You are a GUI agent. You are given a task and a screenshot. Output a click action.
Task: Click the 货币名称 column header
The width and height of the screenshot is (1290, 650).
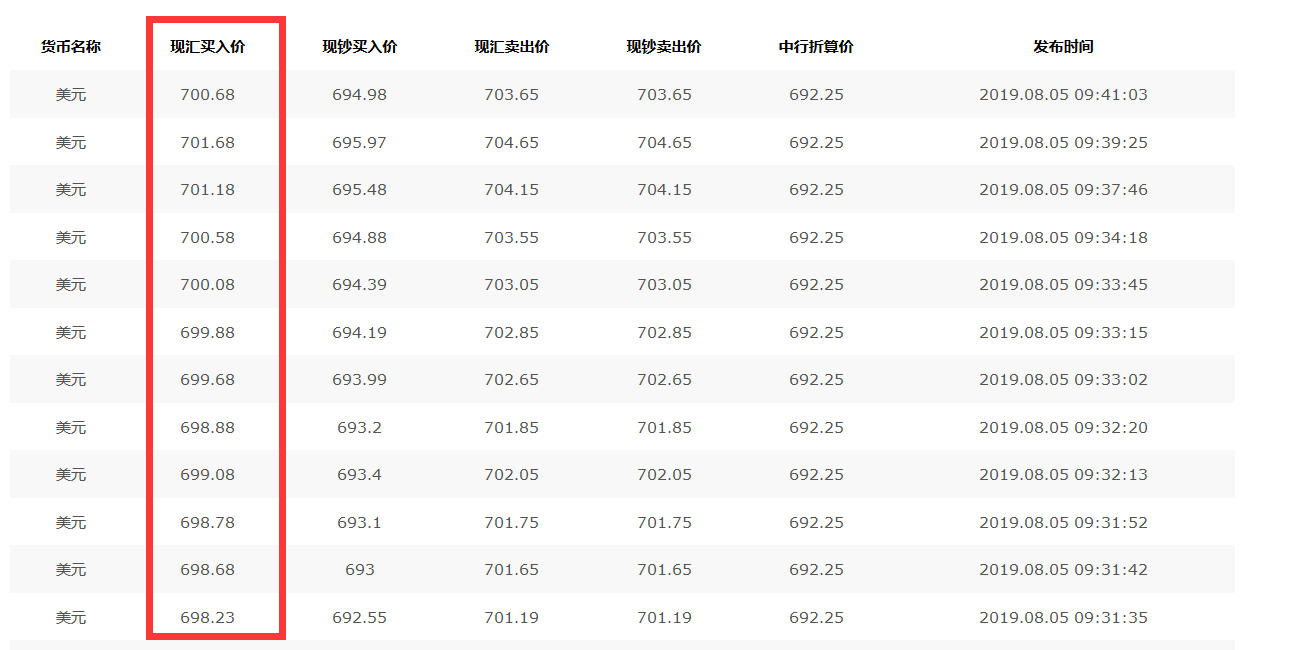click(x=70, y=47)
